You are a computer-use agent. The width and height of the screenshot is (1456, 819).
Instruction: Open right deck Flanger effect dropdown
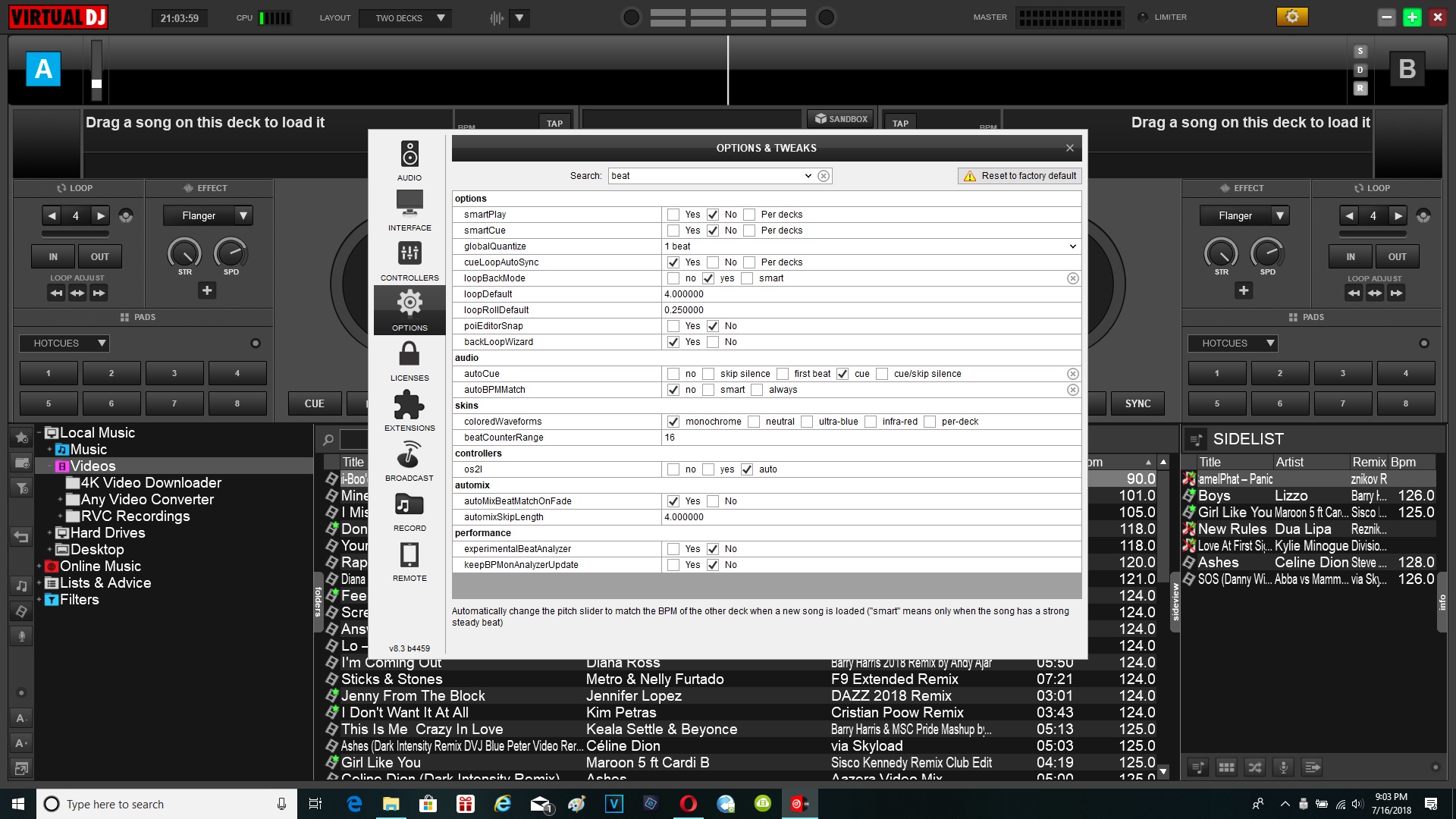coord(1280,216)
